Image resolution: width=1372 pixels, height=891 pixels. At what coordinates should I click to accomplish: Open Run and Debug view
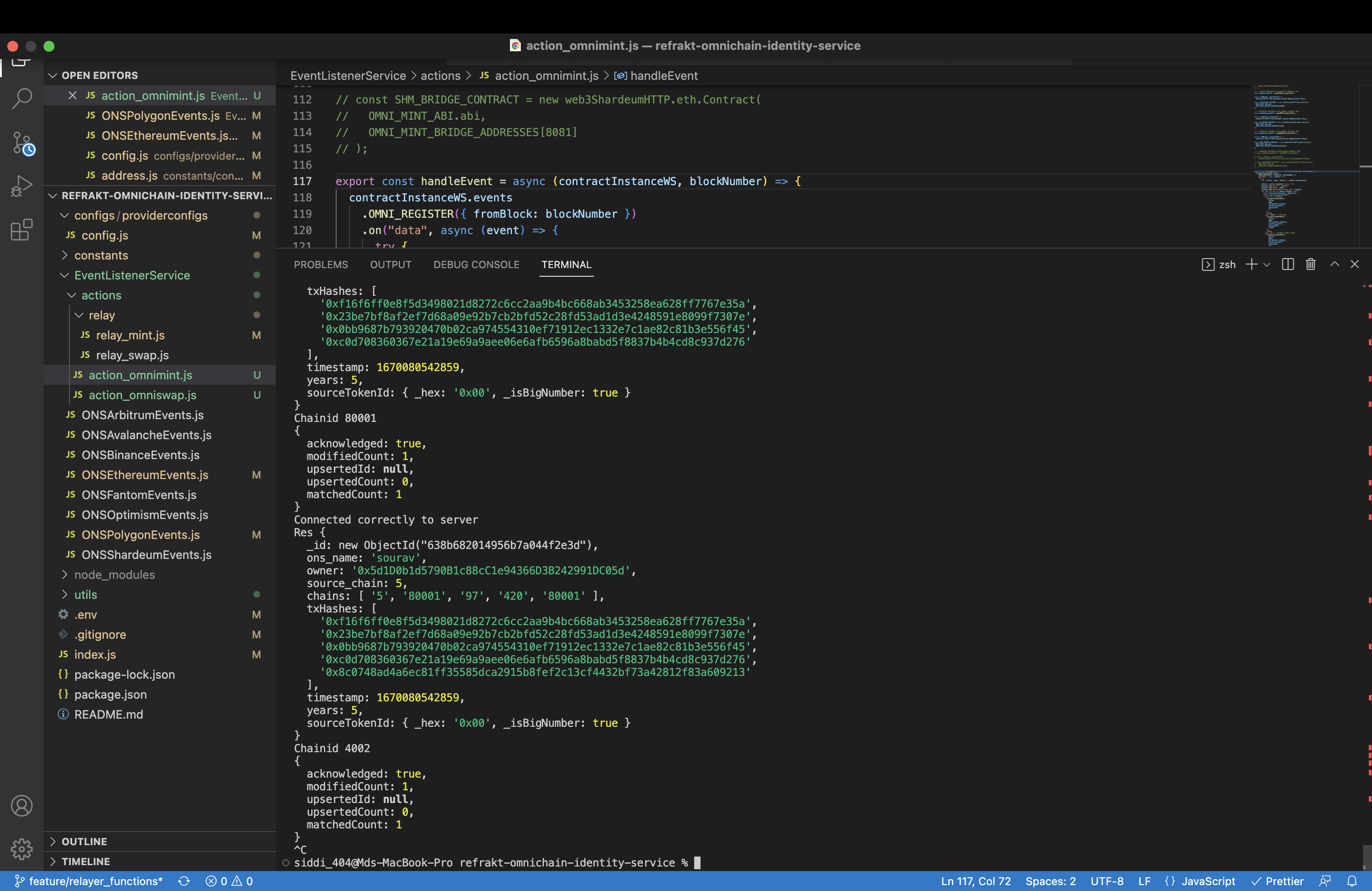pos(22,186)
